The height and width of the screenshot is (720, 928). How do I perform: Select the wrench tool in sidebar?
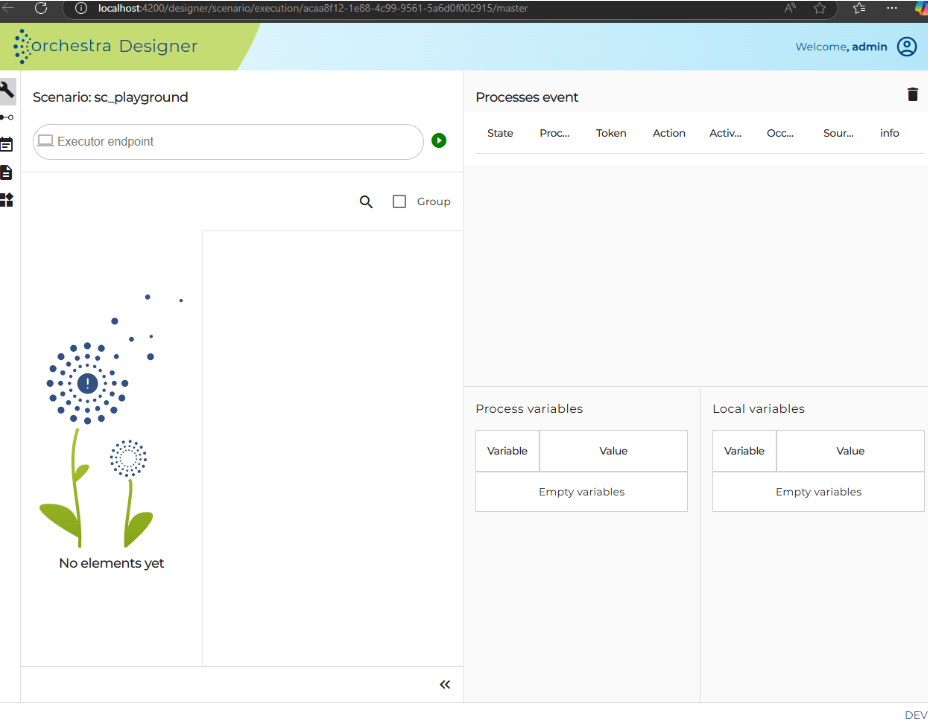(x=7, y=91)
